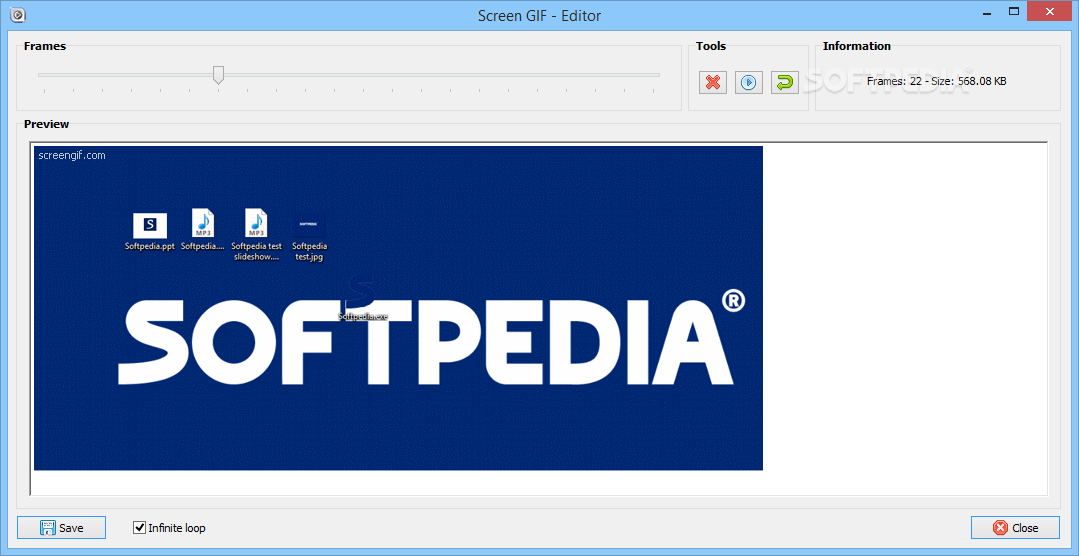Image resolution: width=1079 pixels, height=556 pixels.
Task: Click the frames slider thumb
Action: point(218,75)
